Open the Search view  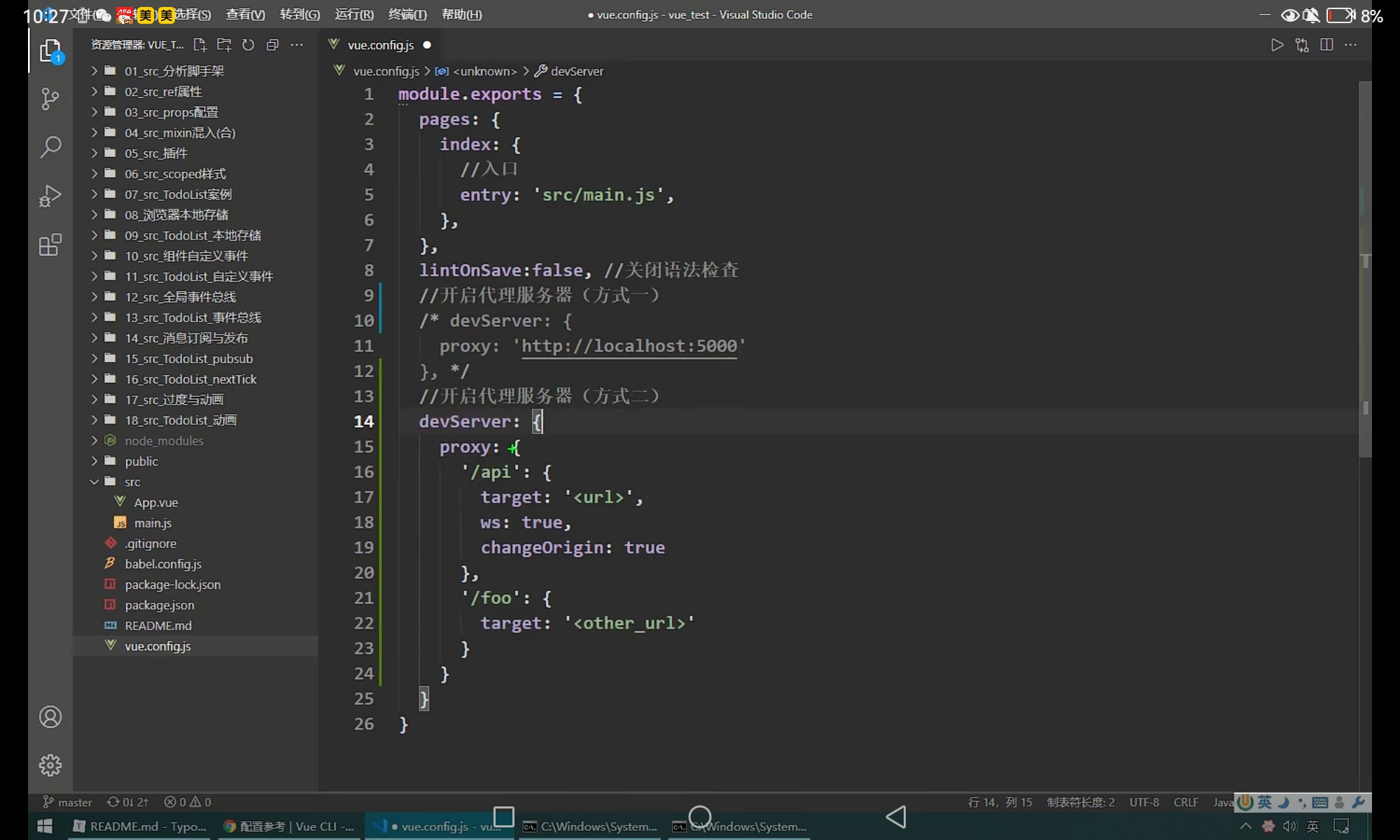[50, 147]
